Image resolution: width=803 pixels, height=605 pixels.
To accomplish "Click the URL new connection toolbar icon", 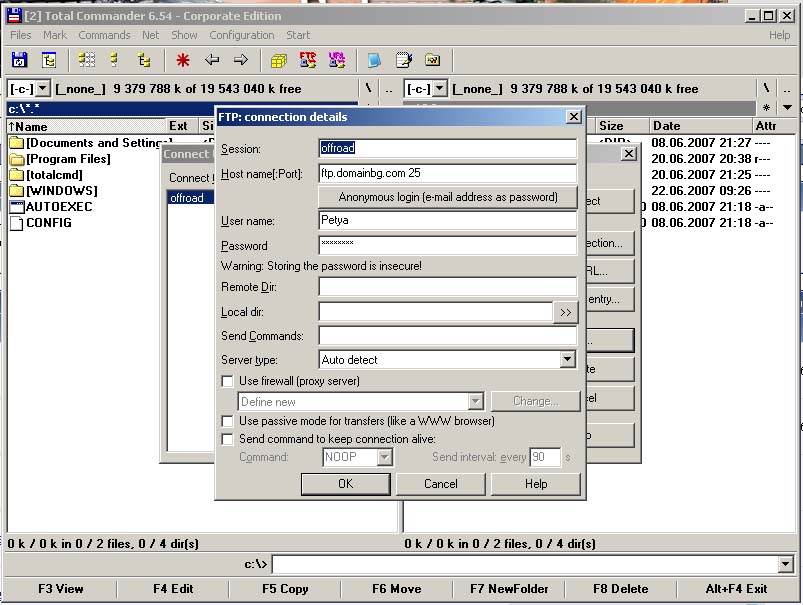I will (337, 60).
